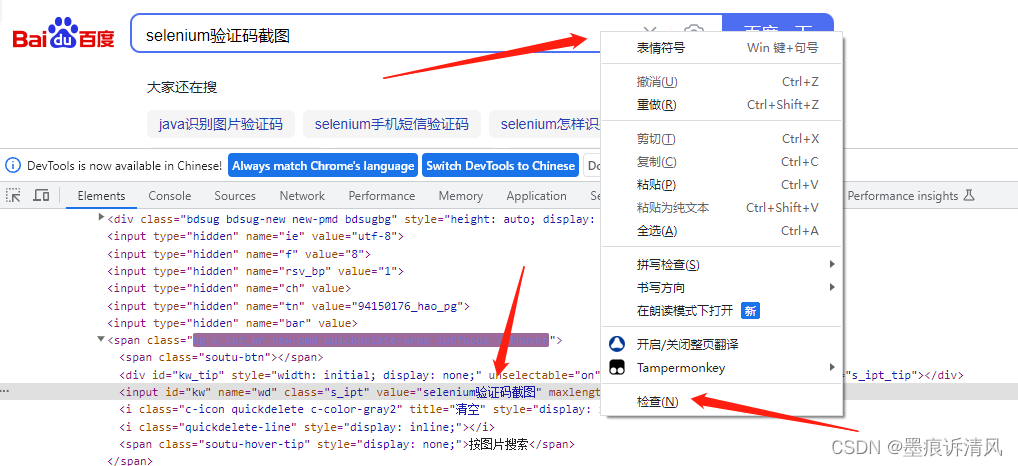Viewport: 1018px width, 466px height.
Task: Select hidden input name="bar" row
Action: [232, 323]
